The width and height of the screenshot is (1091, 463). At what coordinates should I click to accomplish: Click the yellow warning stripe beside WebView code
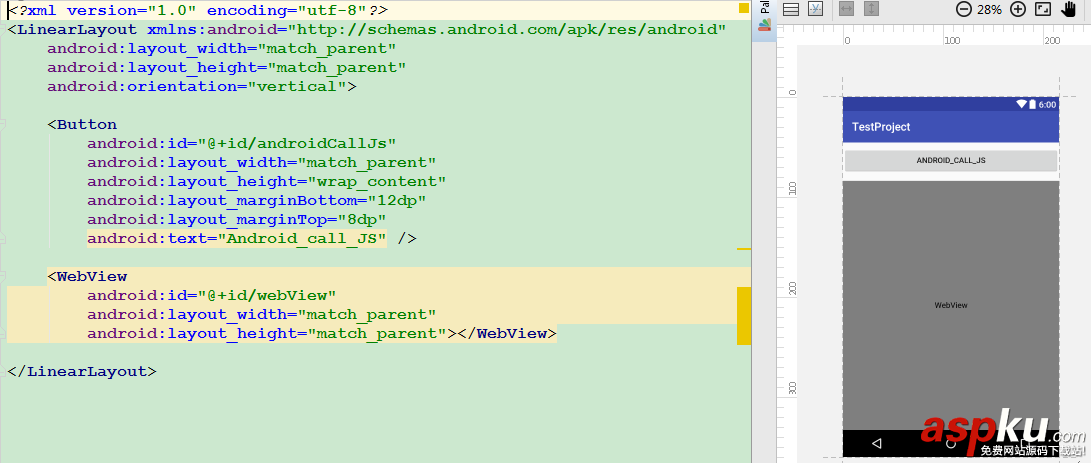pyautogui.click(x=744, y=315)
